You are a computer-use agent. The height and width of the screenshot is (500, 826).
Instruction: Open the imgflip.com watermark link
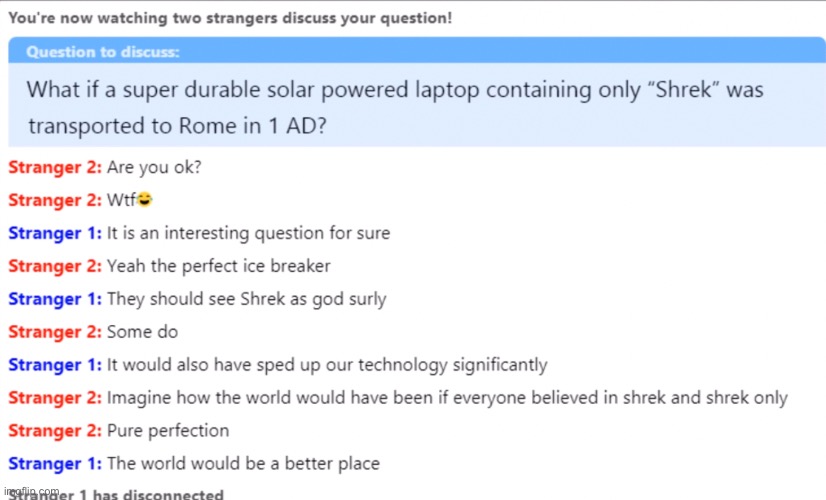pyautogui.click(x=30, y=492)
